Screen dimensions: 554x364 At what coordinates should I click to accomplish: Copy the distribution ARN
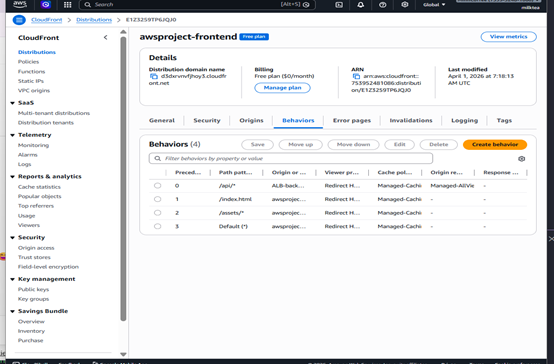pos(356,76)
